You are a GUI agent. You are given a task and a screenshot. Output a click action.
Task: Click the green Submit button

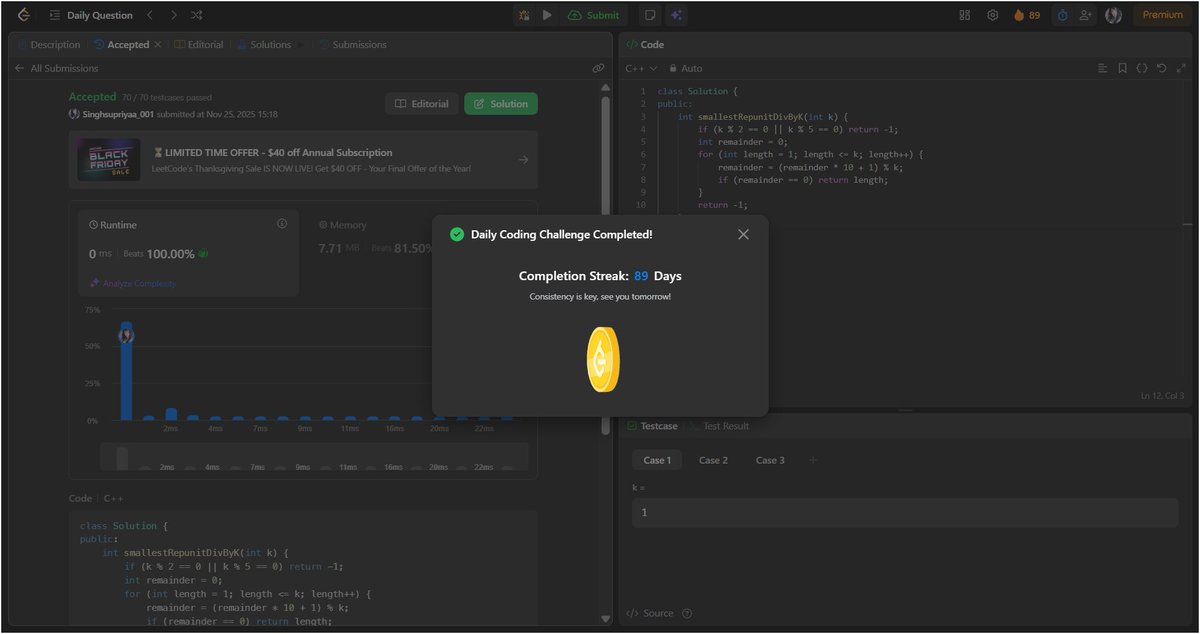point(596,14)
